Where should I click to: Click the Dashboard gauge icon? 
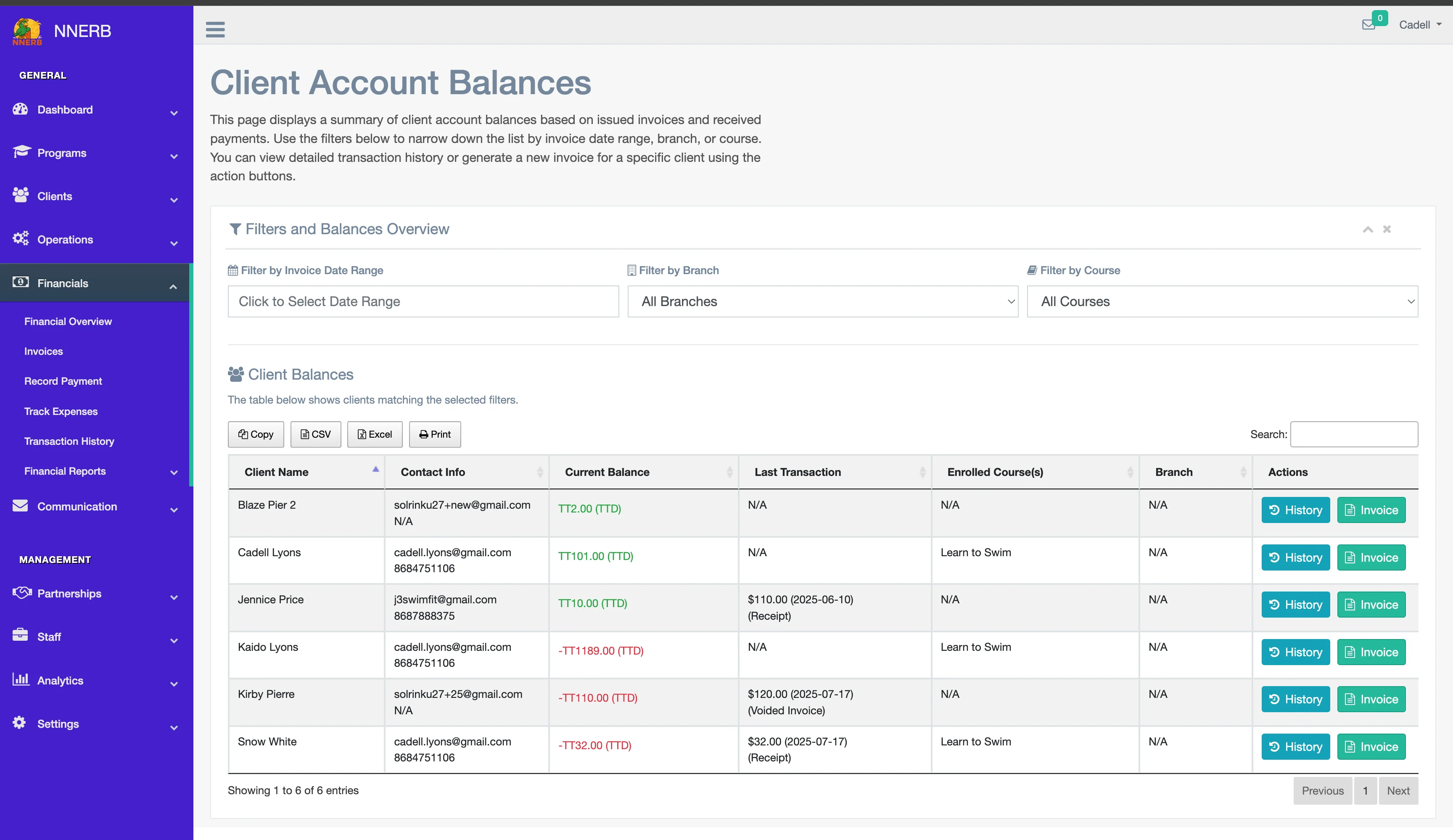[x=20, y=109]
